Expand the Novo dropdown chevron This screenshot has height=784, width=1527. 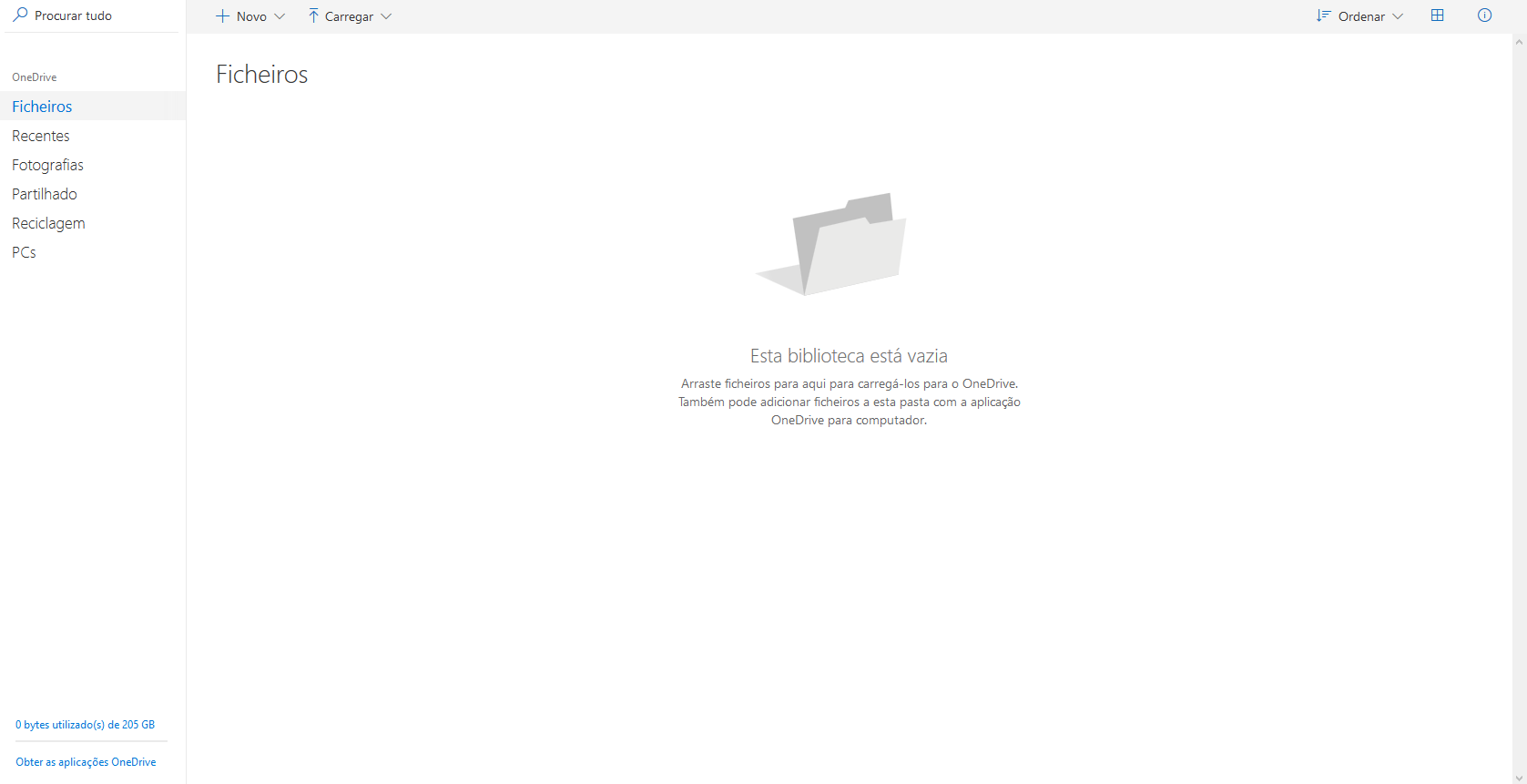[280, 16]
